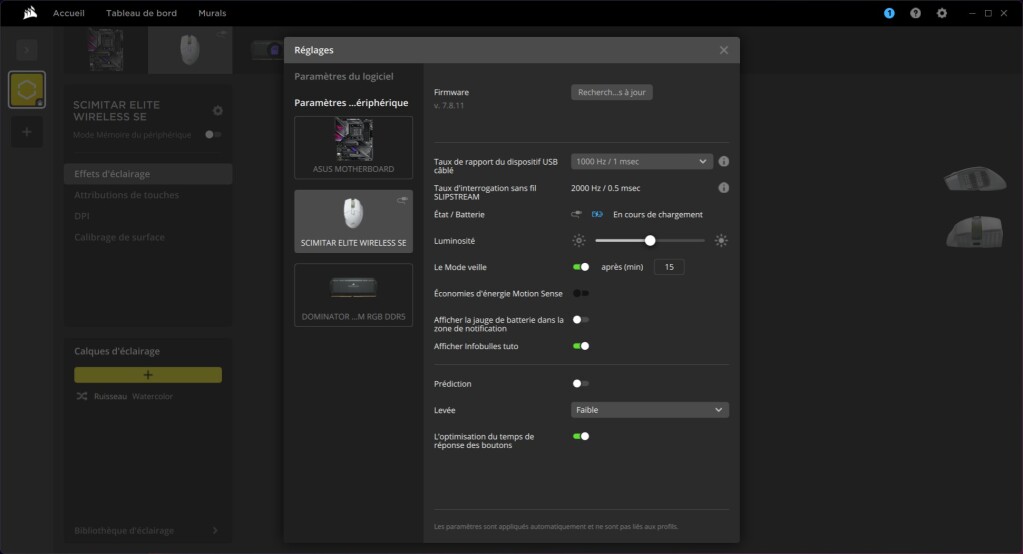Open the Tableau de bord tab
This screenshot has width=1023, height=554.
(x=142, y=13)
